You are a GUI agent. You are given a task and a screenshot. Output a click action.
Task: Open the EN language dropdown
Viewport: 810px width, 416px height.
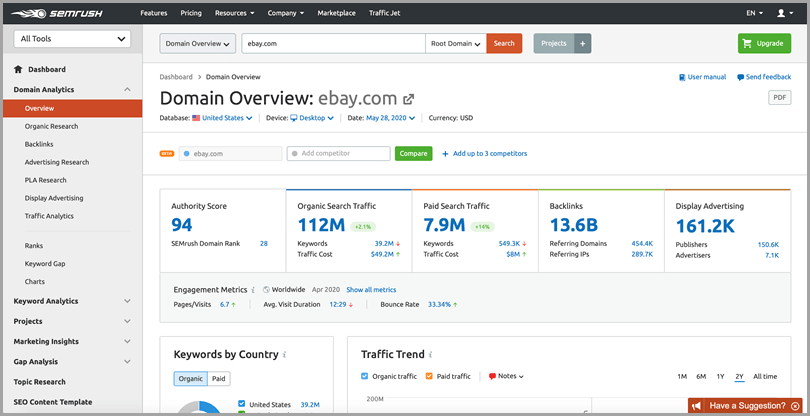tap(755, 13)
